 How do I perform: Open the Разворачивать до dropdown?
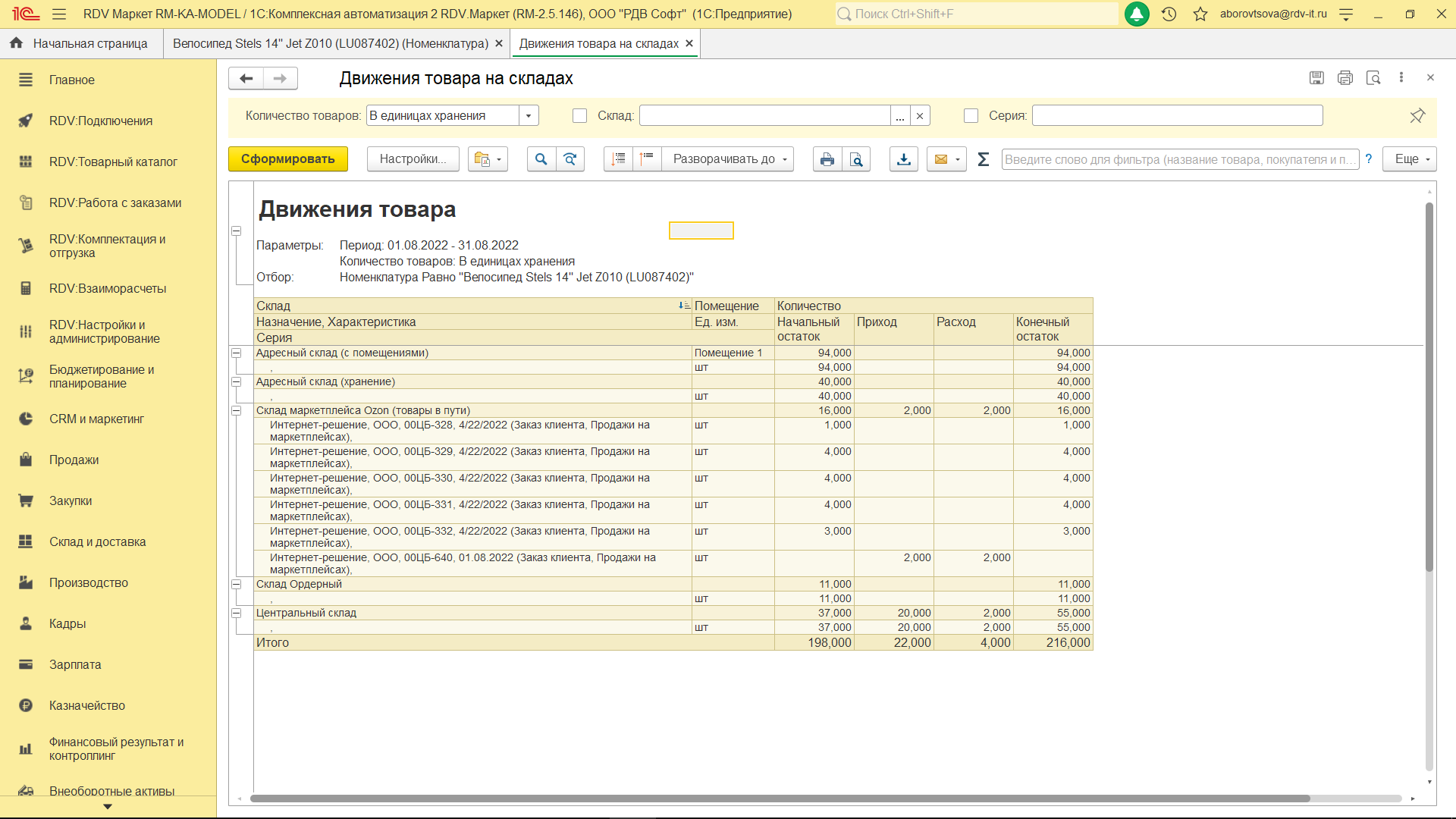click(728, 159)
